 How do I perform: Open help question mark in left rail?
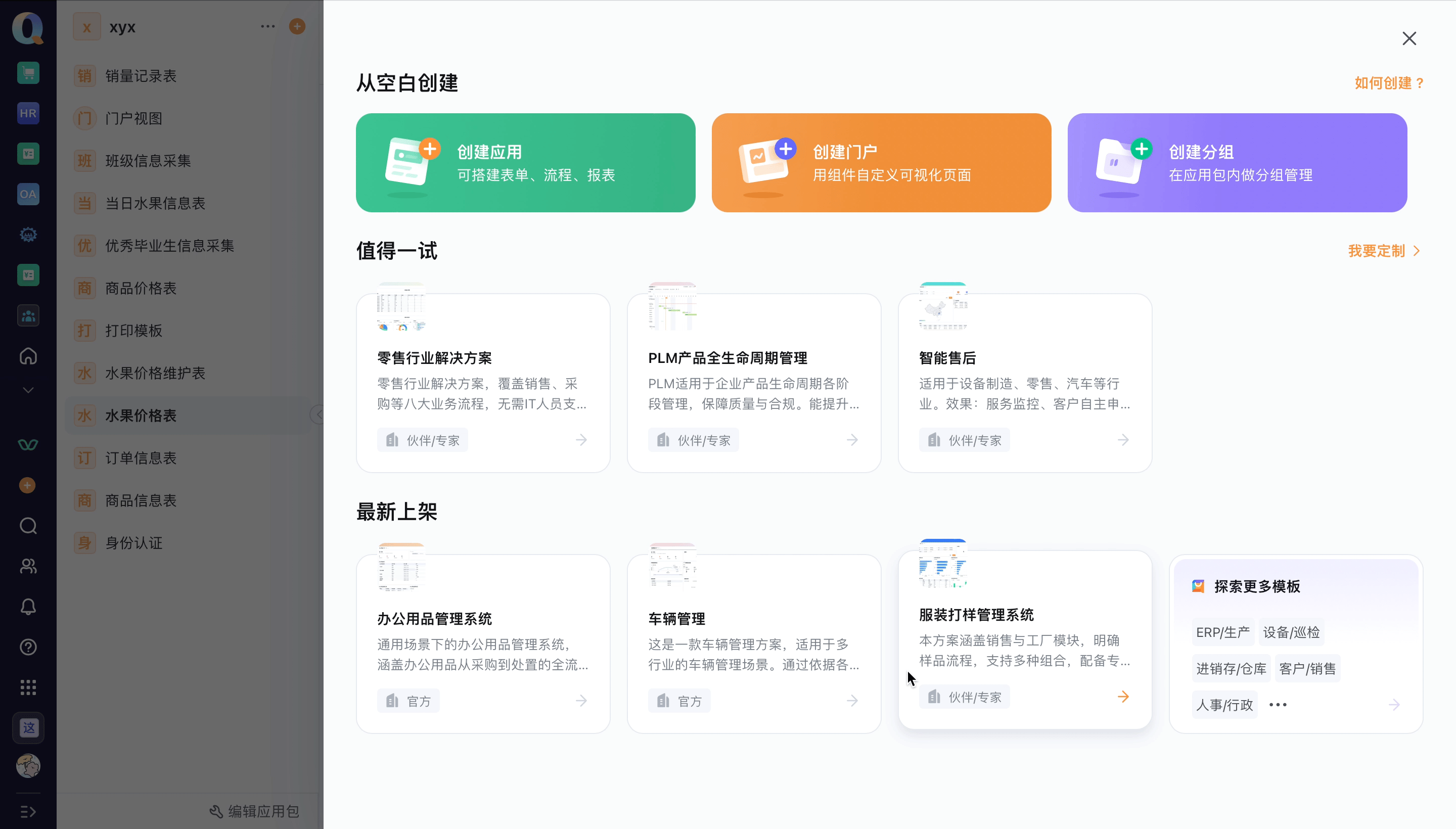28,648
